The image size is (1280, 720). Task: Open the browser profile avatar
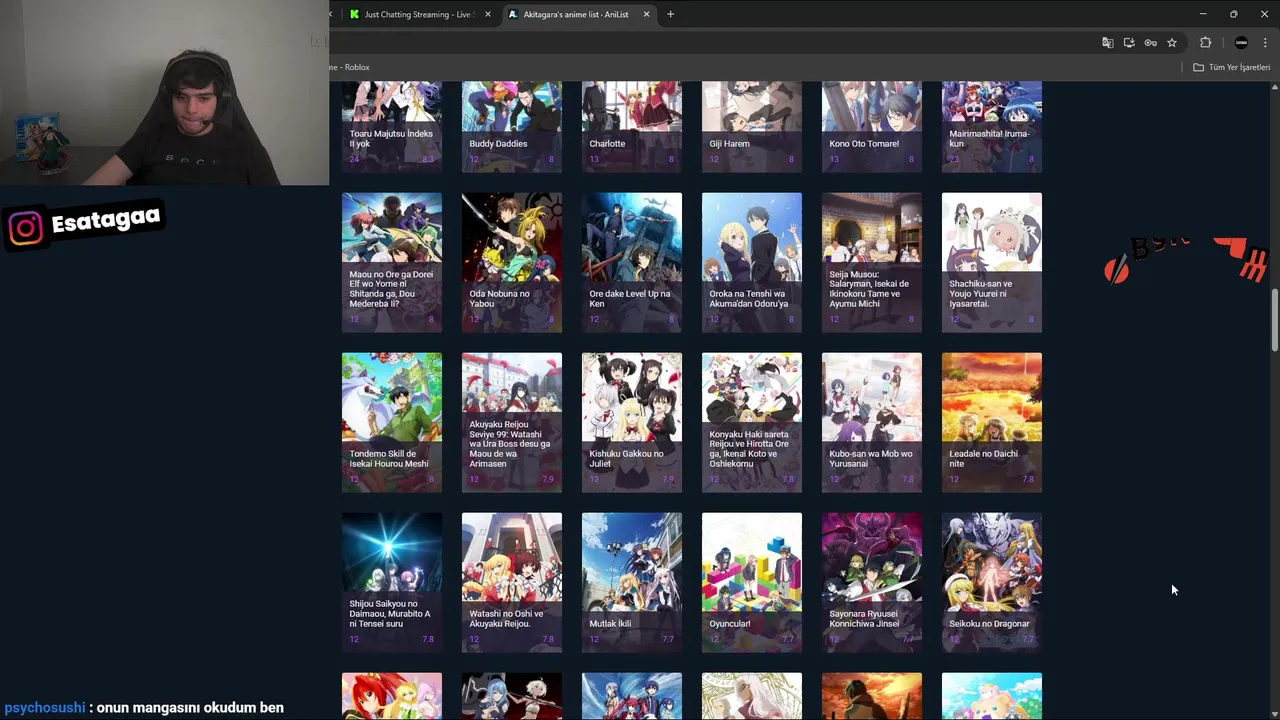point(1241,42)
